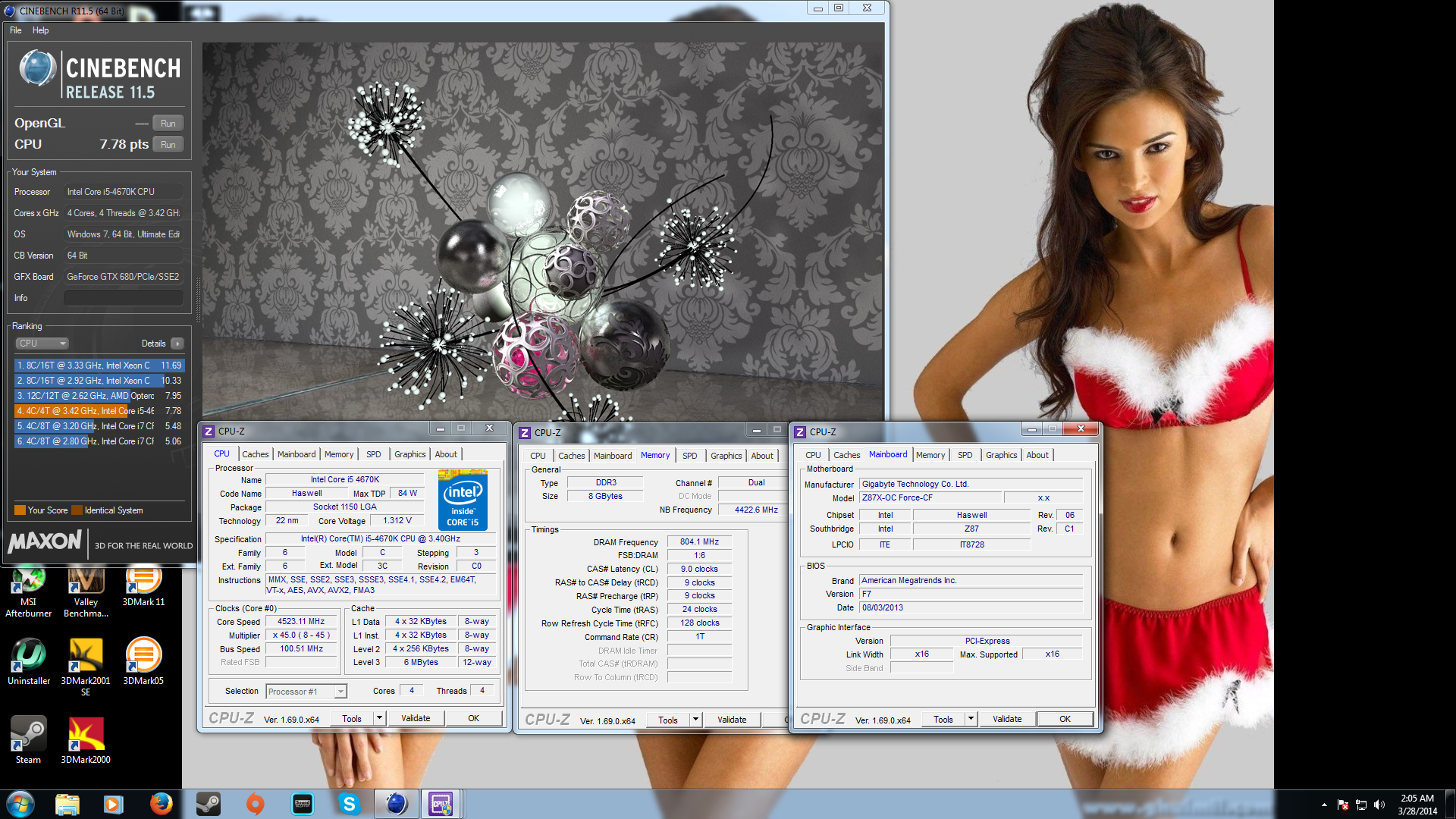The image size is (1456, 819).
Task: Open Steam from the taskbar
Action: pos(208,804)
